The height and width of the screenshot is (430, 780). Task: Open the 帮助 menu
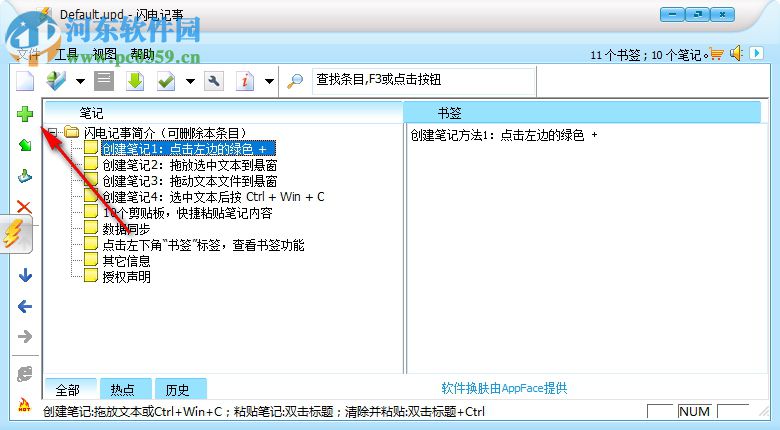tap(142, 54)
